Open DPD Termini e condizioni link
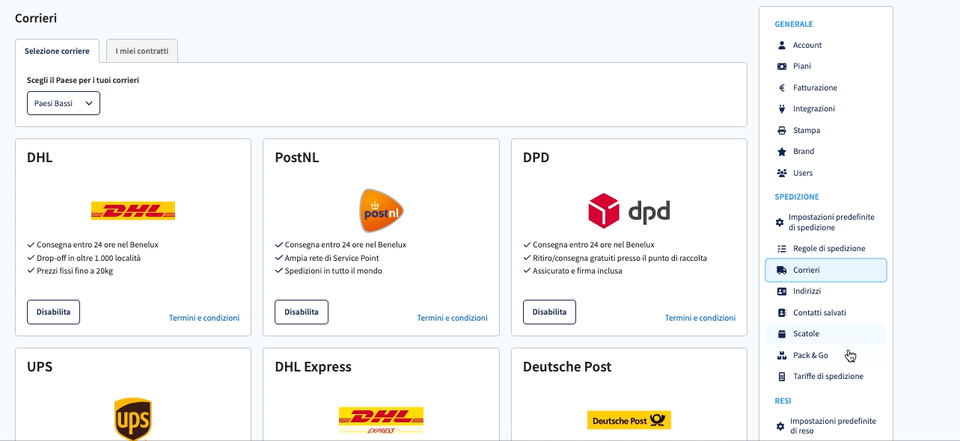Image resolution: width=960 pixels, height=441 pixels. 700,318
